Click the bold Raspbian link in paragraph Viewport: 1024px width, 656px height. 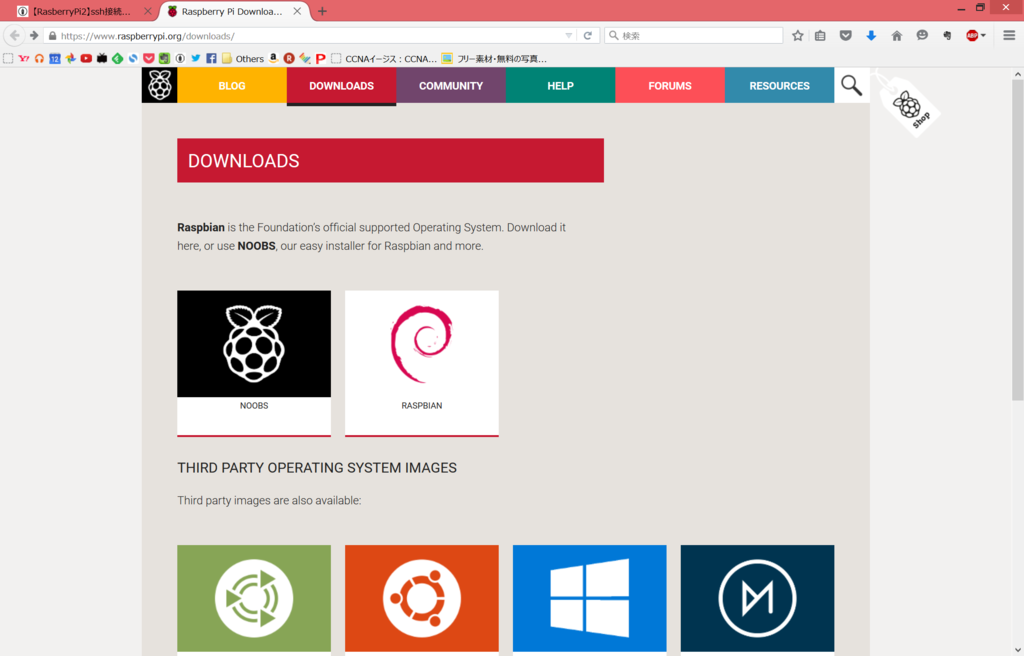tap(200, 227)
